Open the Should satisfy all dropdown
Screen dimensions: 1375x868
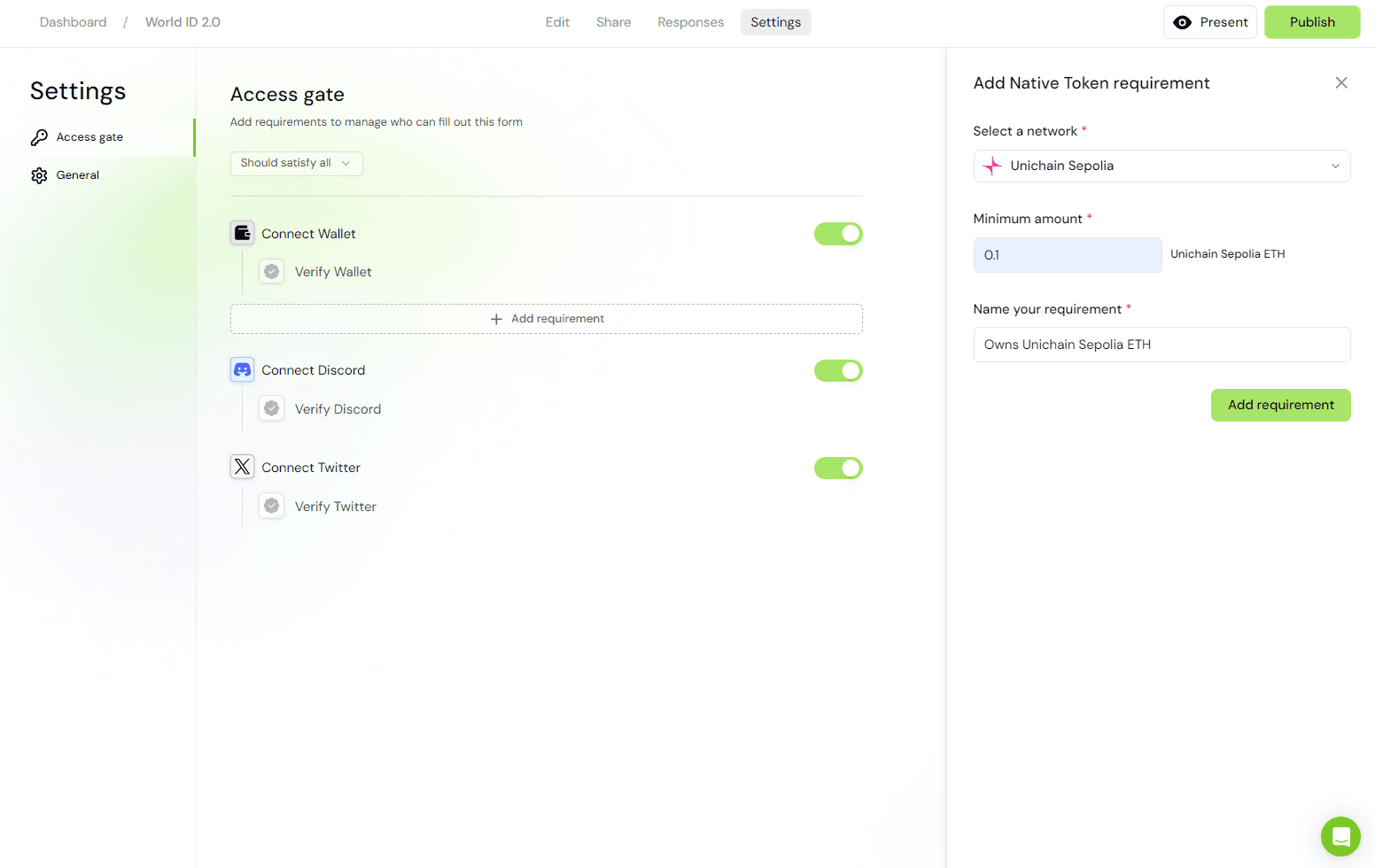[x=296, y=163]
